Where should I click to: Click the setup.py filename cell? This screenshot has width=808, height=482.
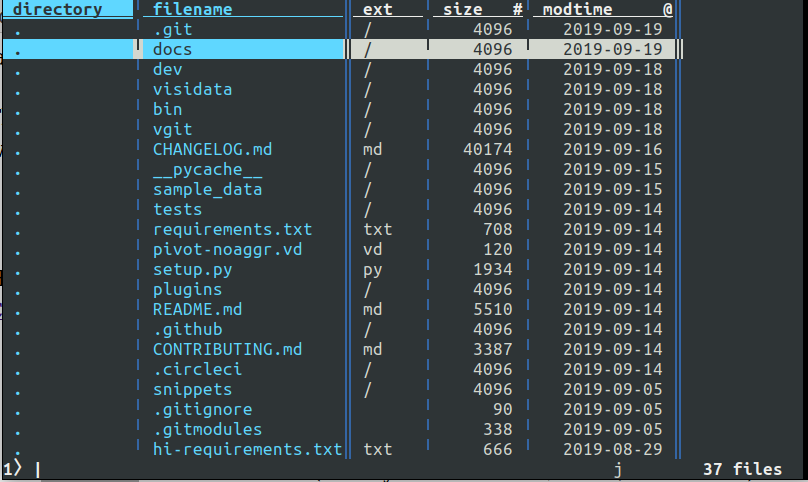point(192,269)
